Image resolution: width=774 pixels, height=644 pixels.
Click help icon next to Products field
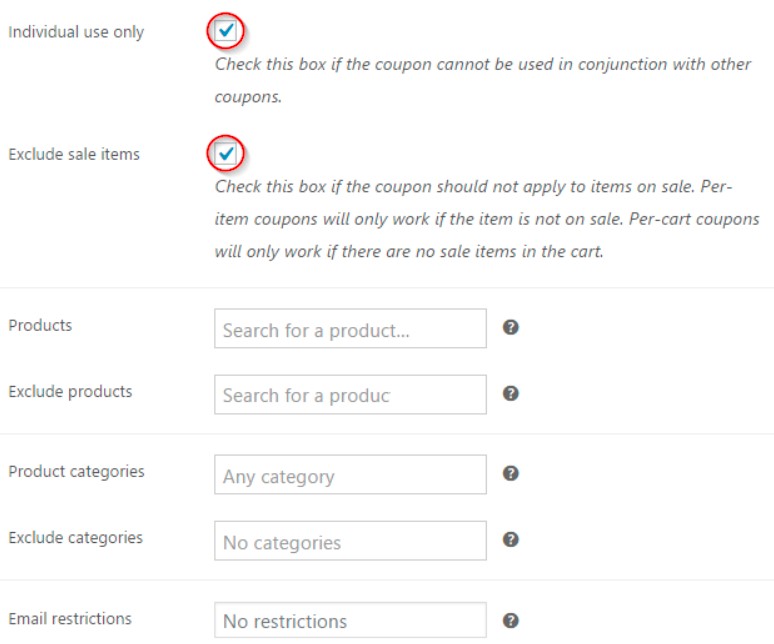pos(510,327)
